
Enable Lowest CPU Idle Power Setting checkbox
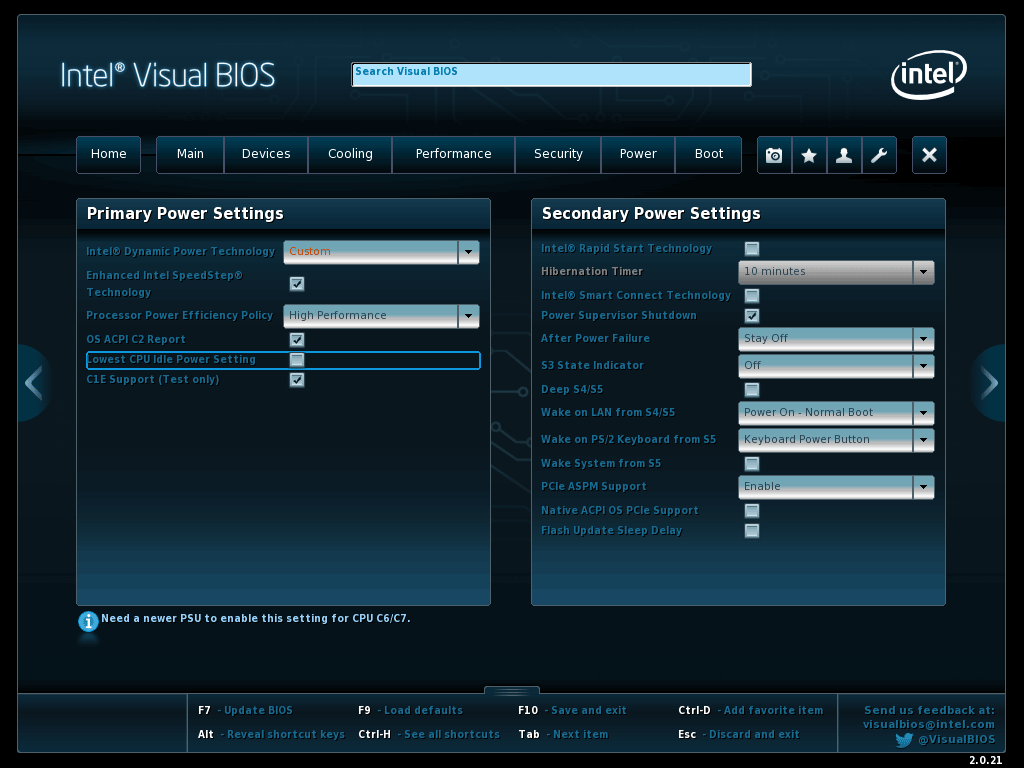pyautogui.click(x=297, y=360)
